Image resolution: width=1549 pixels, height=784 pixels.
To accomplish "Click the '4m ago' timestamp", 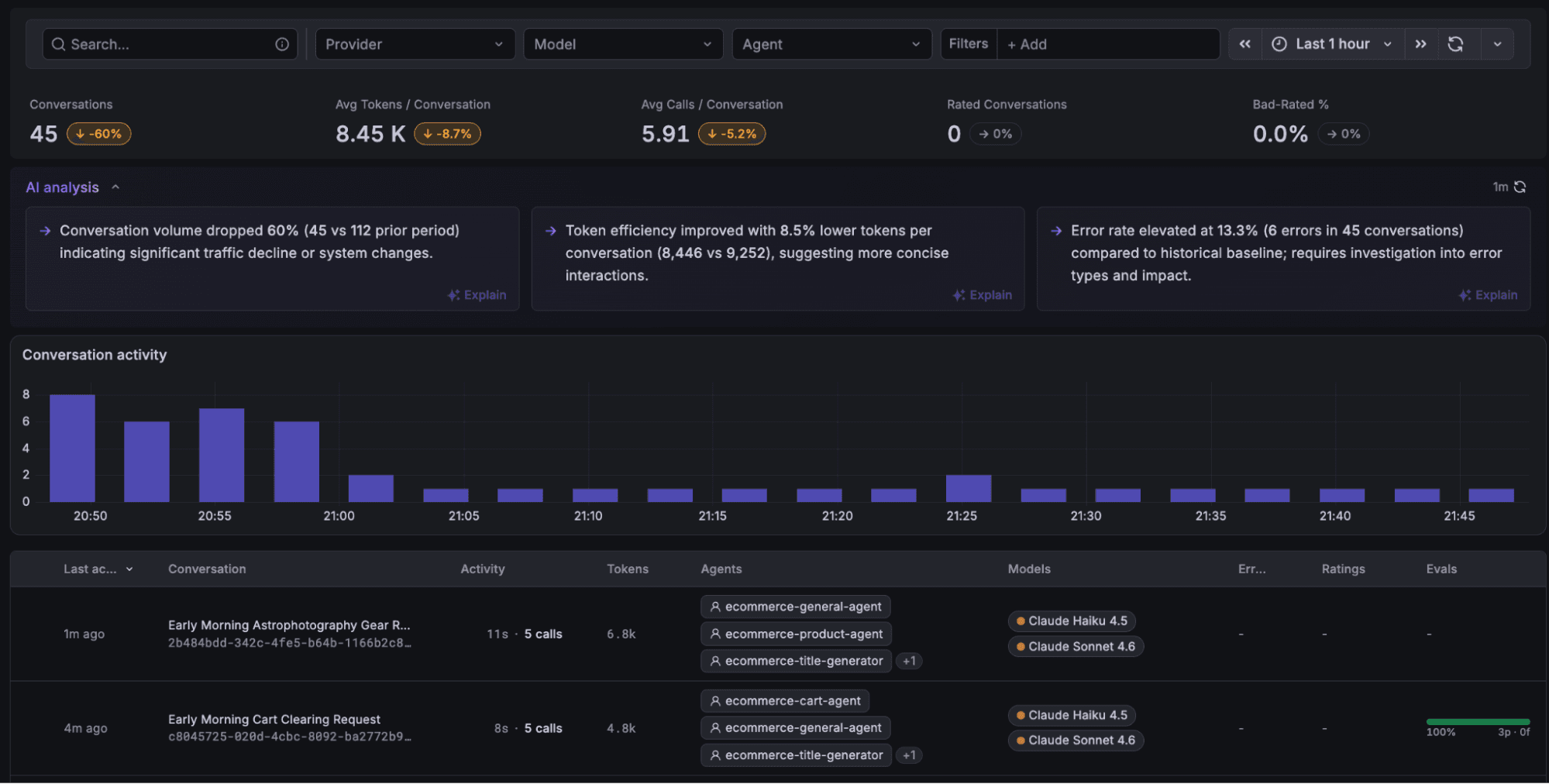I will 85,728.
